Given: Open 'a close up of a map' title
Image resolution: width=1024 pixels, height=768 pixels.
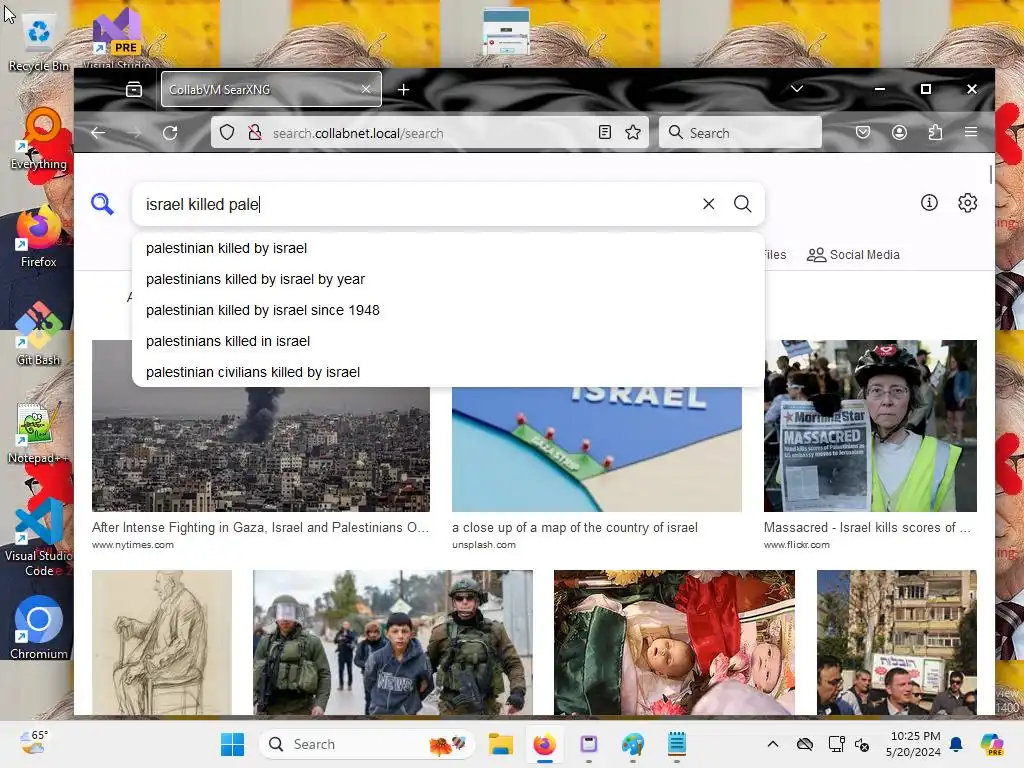Looking at the screenshot, I should [x=575, y=528].
